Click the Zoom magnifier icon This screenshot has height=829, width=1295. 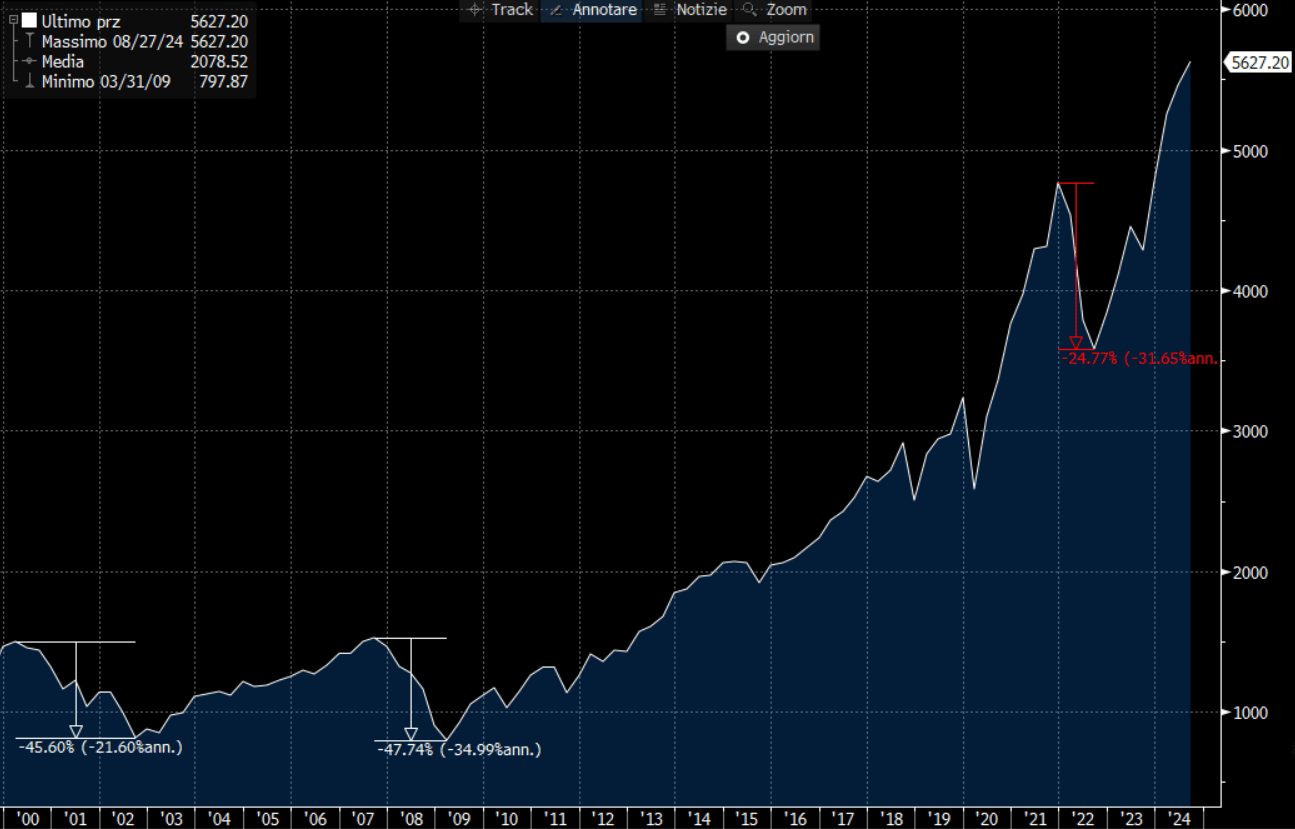(747, 10)
